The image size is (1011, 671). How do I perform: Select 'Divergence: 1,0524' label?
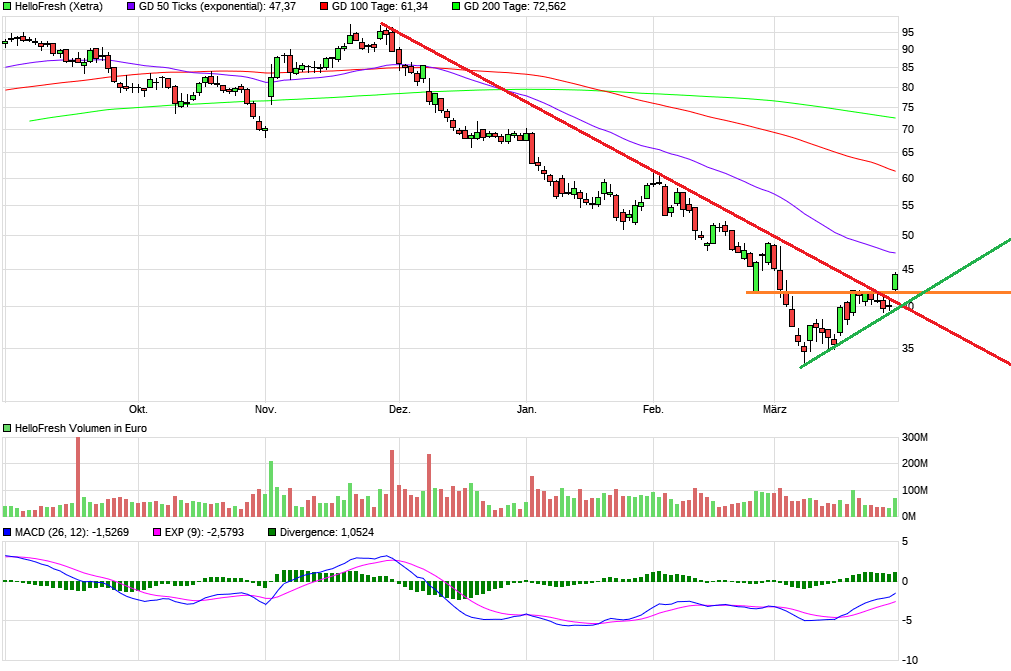[x=326, y=532]
